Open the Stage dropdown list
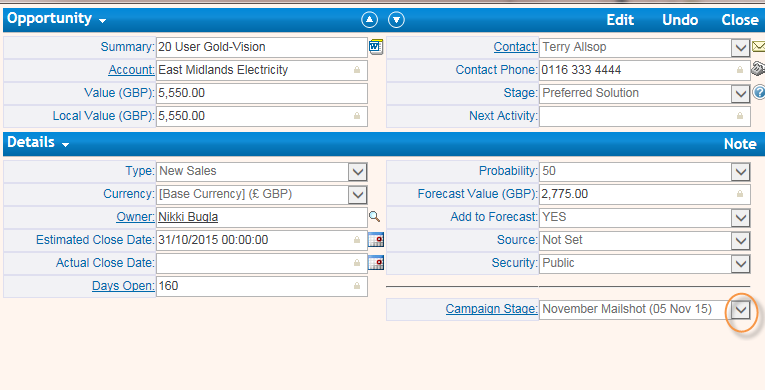This screenshot has height=390, width=765. 741,93
